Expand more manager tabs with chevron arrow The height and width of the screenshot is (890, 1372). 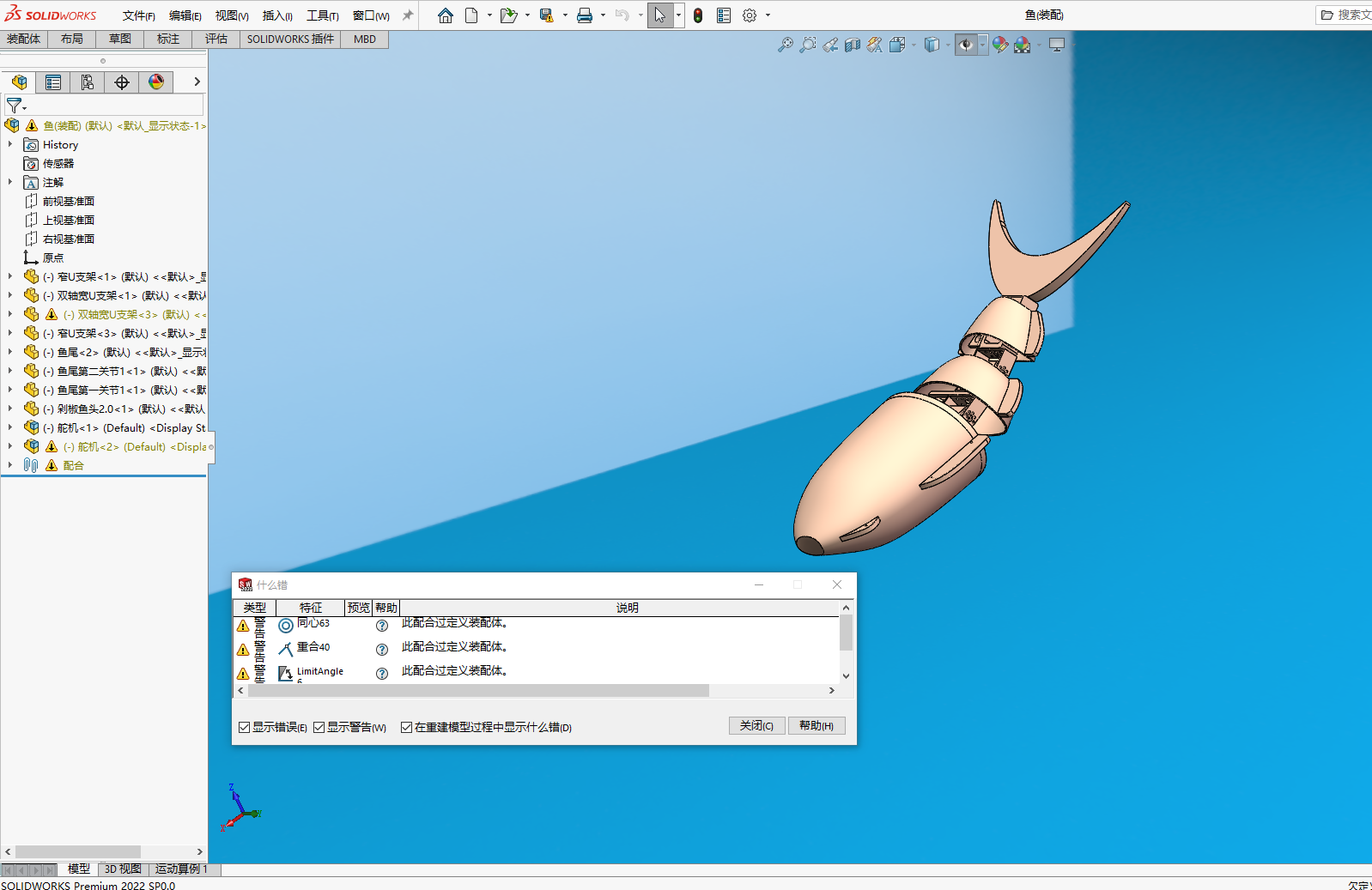(x=197, y=82)
